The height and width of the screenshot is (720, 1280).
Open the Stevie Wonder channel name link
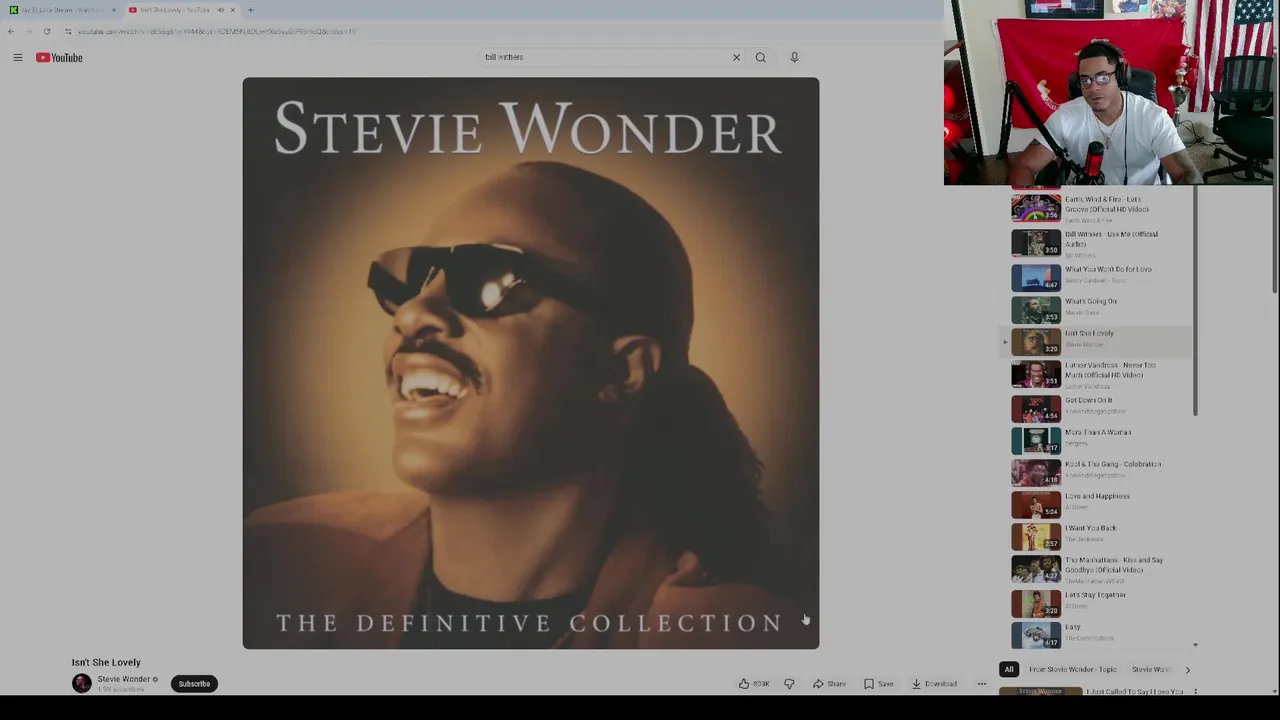click(123, 679)
